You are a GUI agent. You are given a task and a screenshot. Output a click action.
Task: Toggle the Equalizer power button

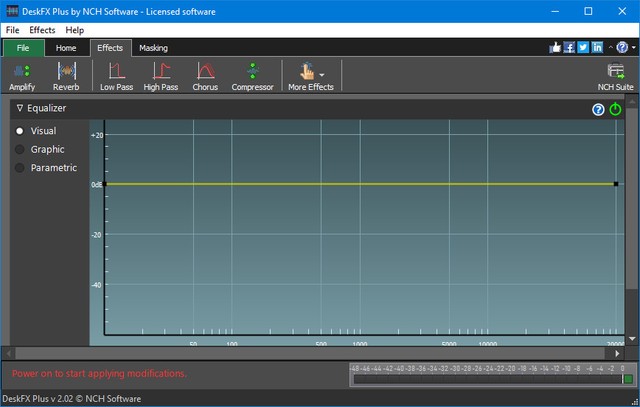click(616, 109)
